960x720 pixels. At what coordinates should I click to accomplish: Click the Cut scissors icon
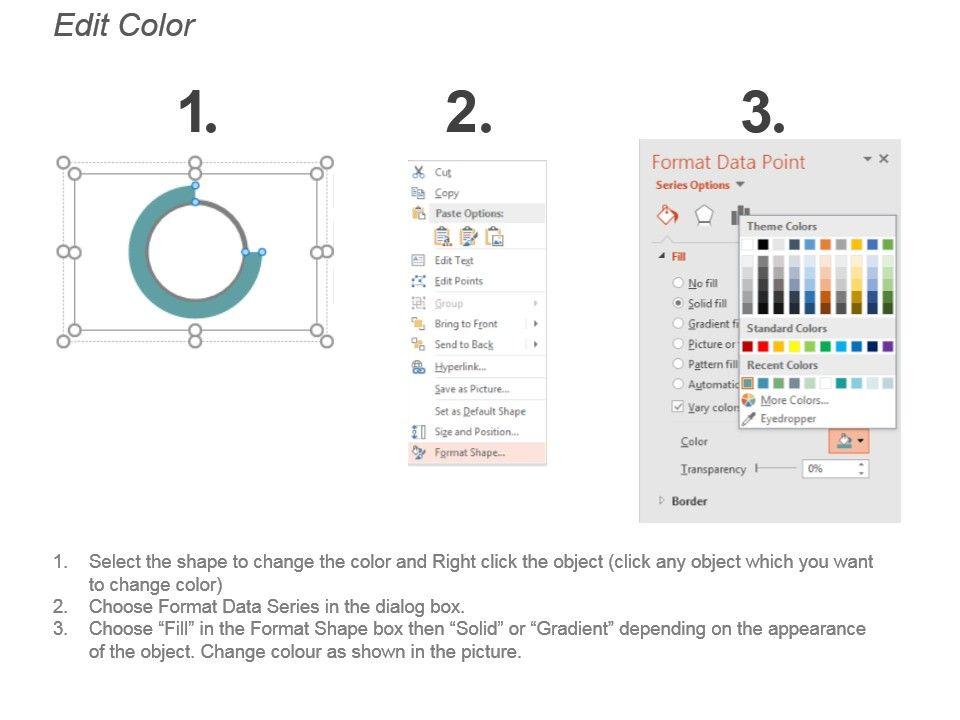(419, 172)
